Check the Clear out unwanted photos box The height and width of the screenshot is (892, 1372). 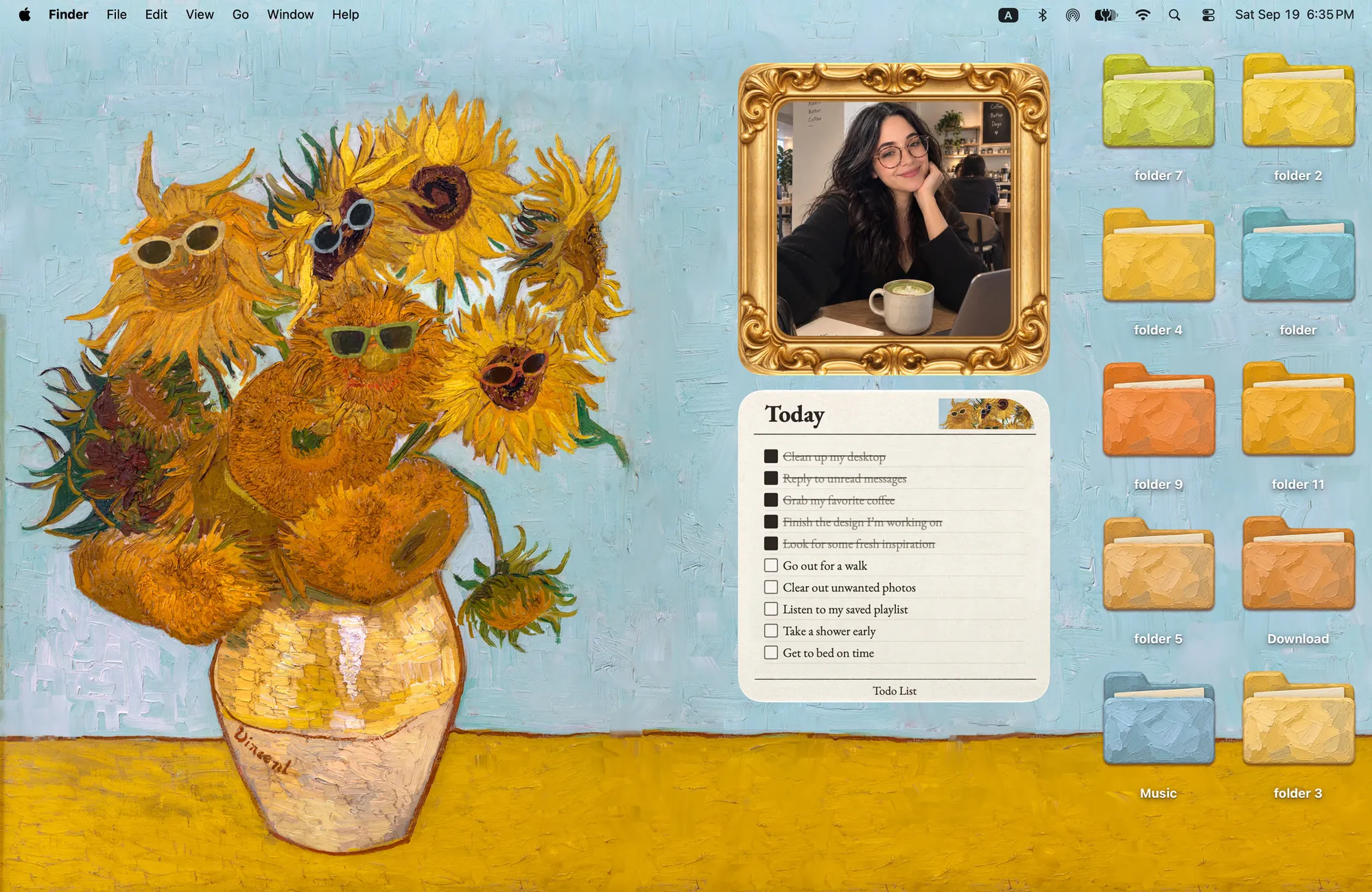[771, 587]
